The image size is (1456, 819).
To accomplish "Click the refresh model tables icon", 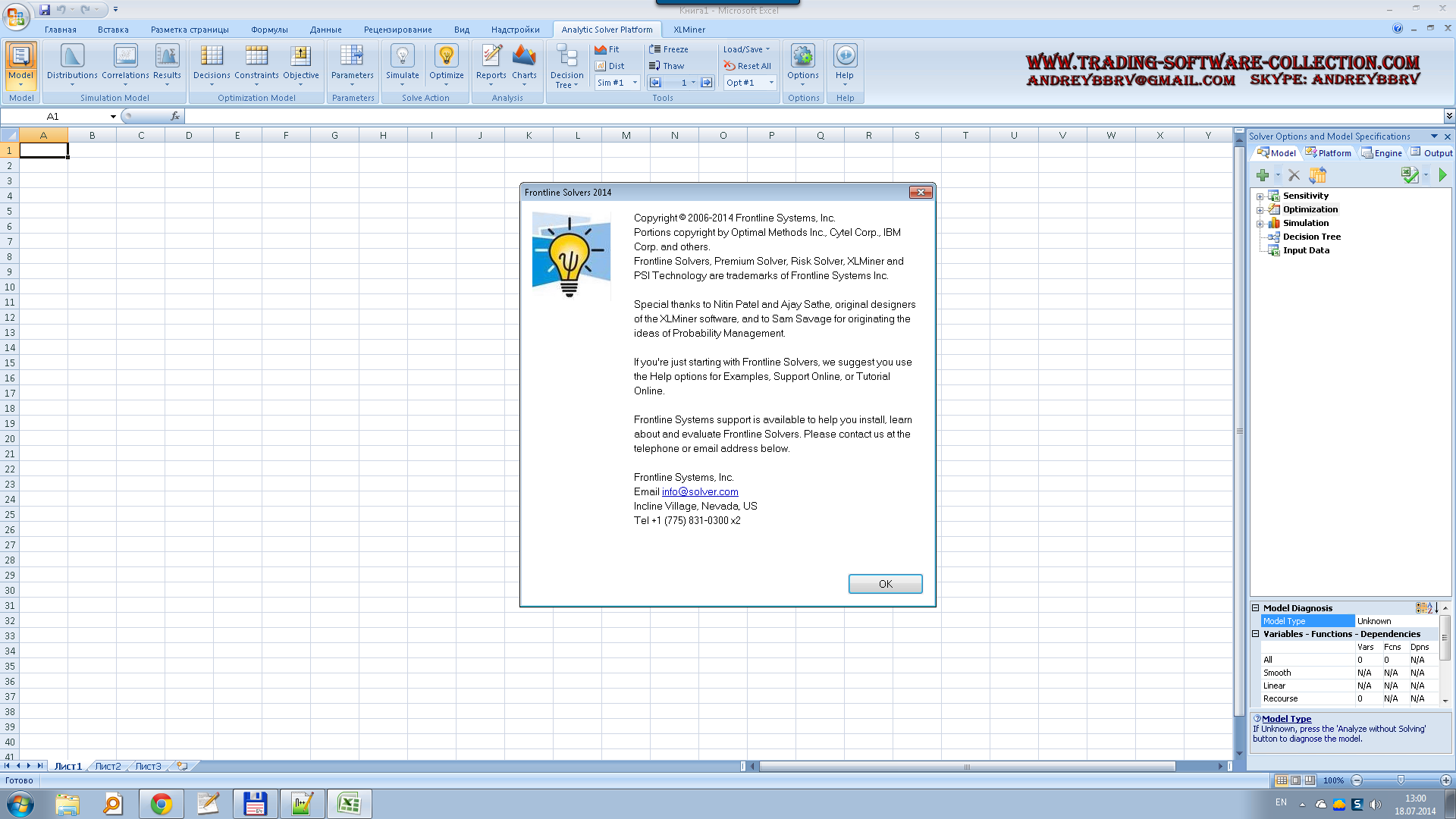I will point(1317,175).
